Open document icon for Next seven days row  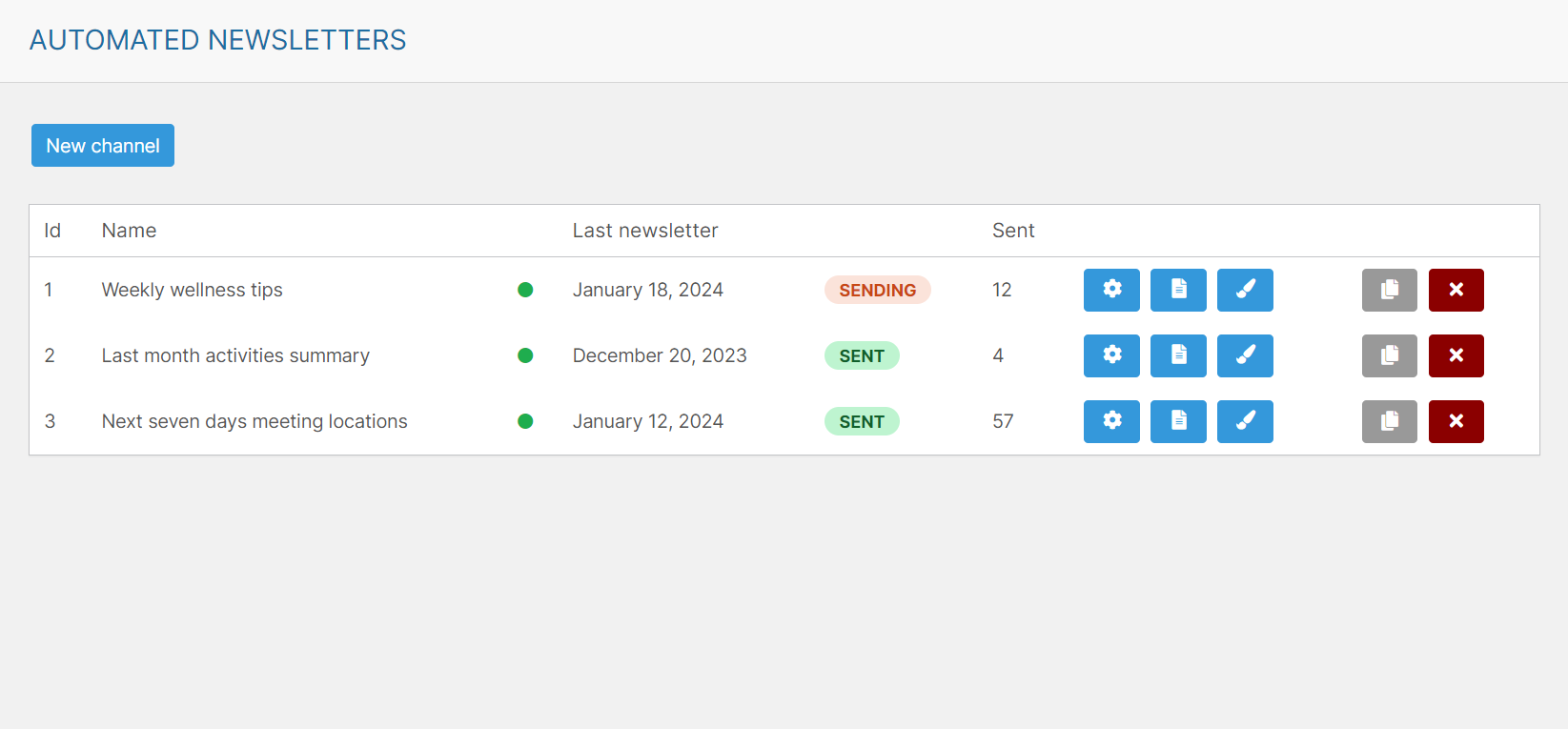1178,421
